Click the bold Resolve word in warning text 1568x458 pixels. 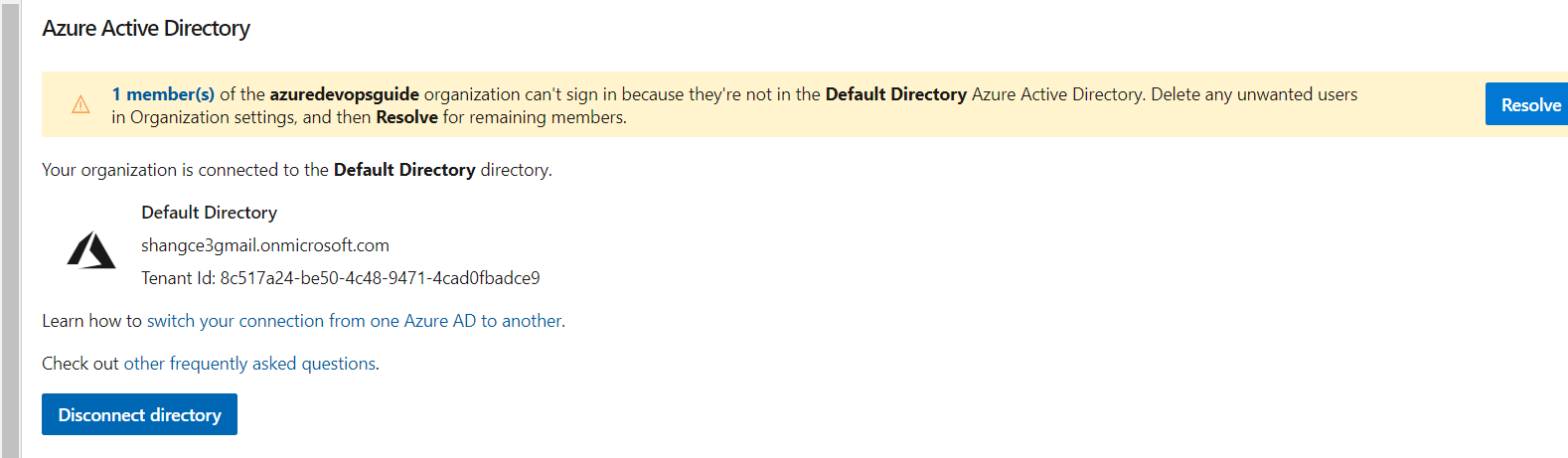pos(406,117)
